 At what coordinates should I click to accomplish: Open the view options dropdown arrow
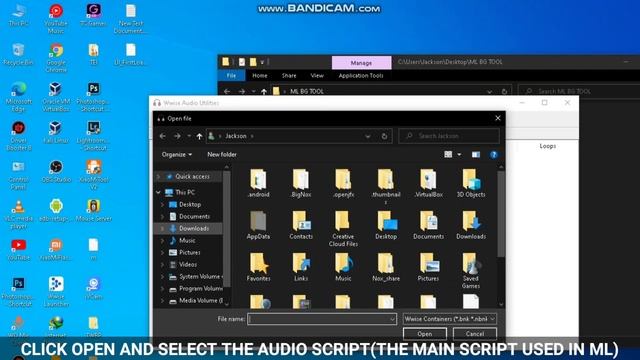tap(459, 155)
